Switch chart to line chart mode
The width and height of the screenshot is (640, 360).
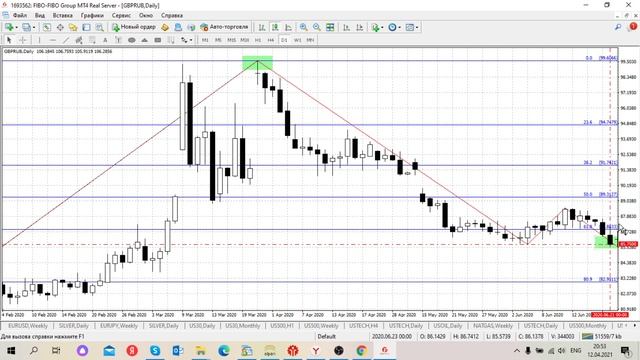(288, 27)
